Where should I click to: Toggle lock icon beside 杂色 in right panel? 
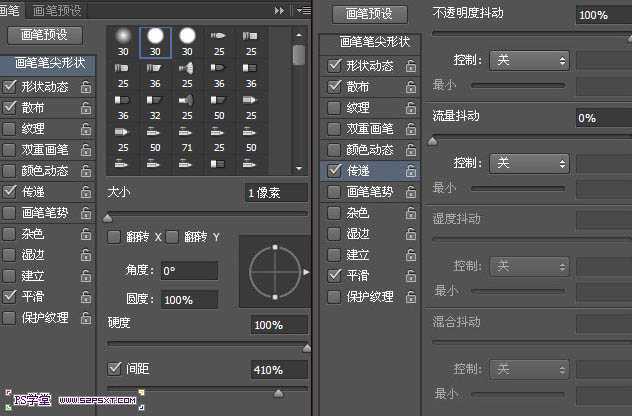(411, 213)
